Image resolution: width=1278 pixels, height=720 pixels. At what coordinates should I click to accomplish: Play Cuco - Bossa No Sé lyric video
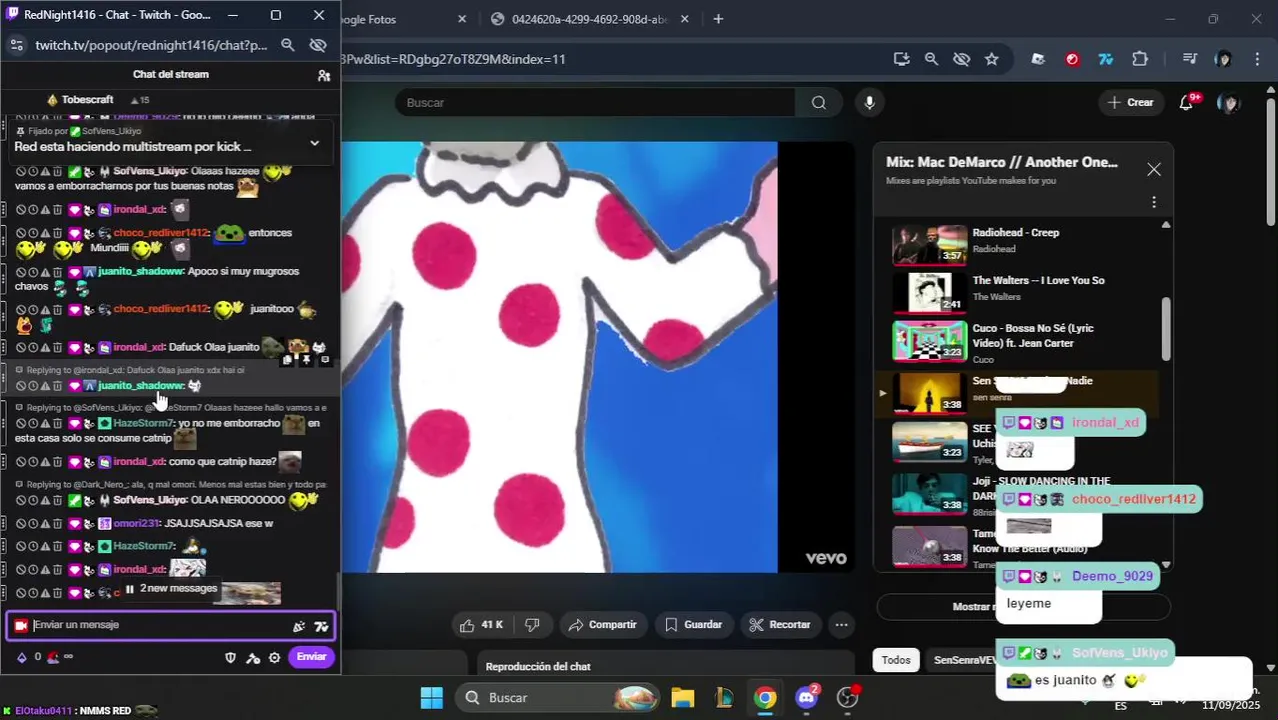click(1024, 341)
